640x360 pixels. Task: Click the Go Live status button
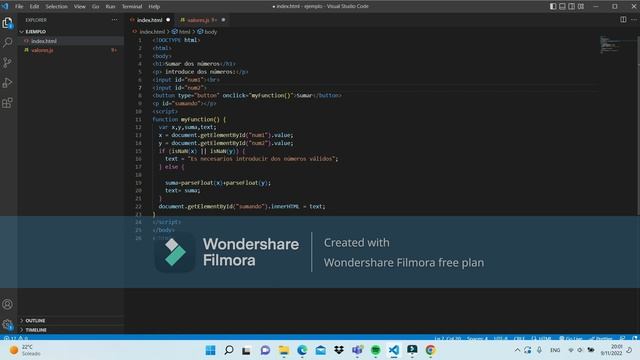pos(571,338)
